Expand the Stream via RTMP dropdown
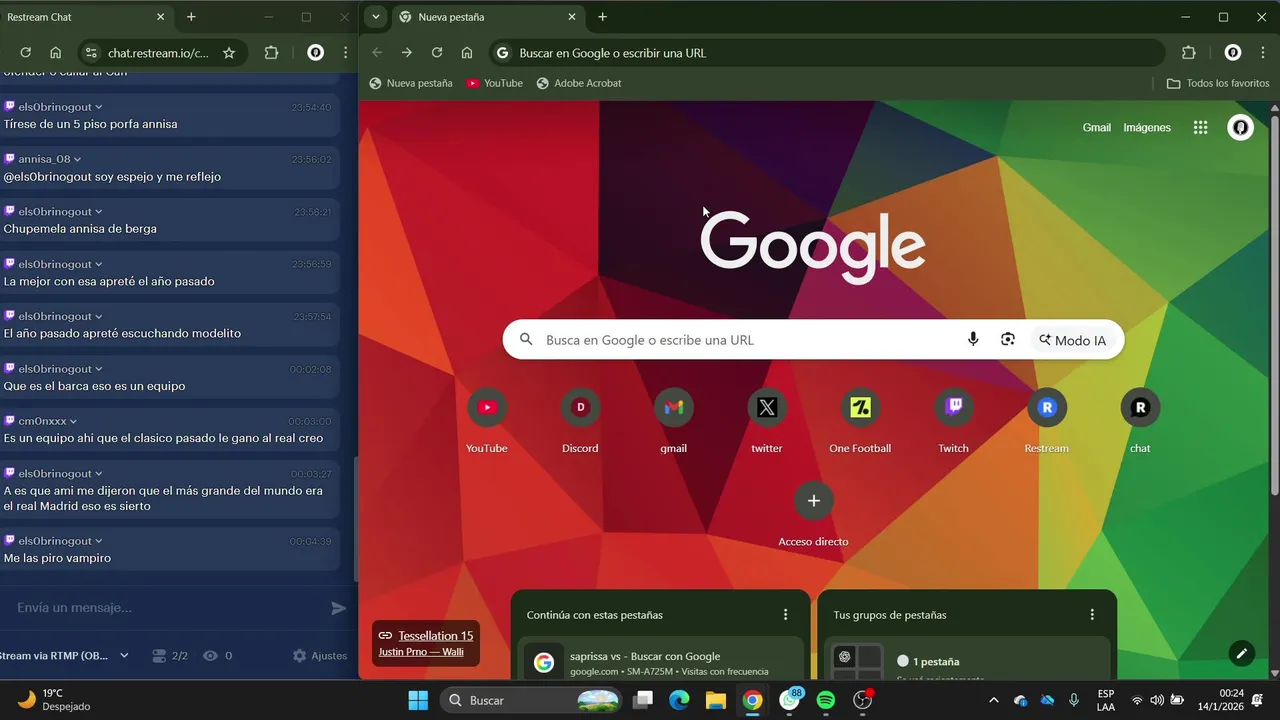The width and height of the screenshot is (1280, 720). 124,656
